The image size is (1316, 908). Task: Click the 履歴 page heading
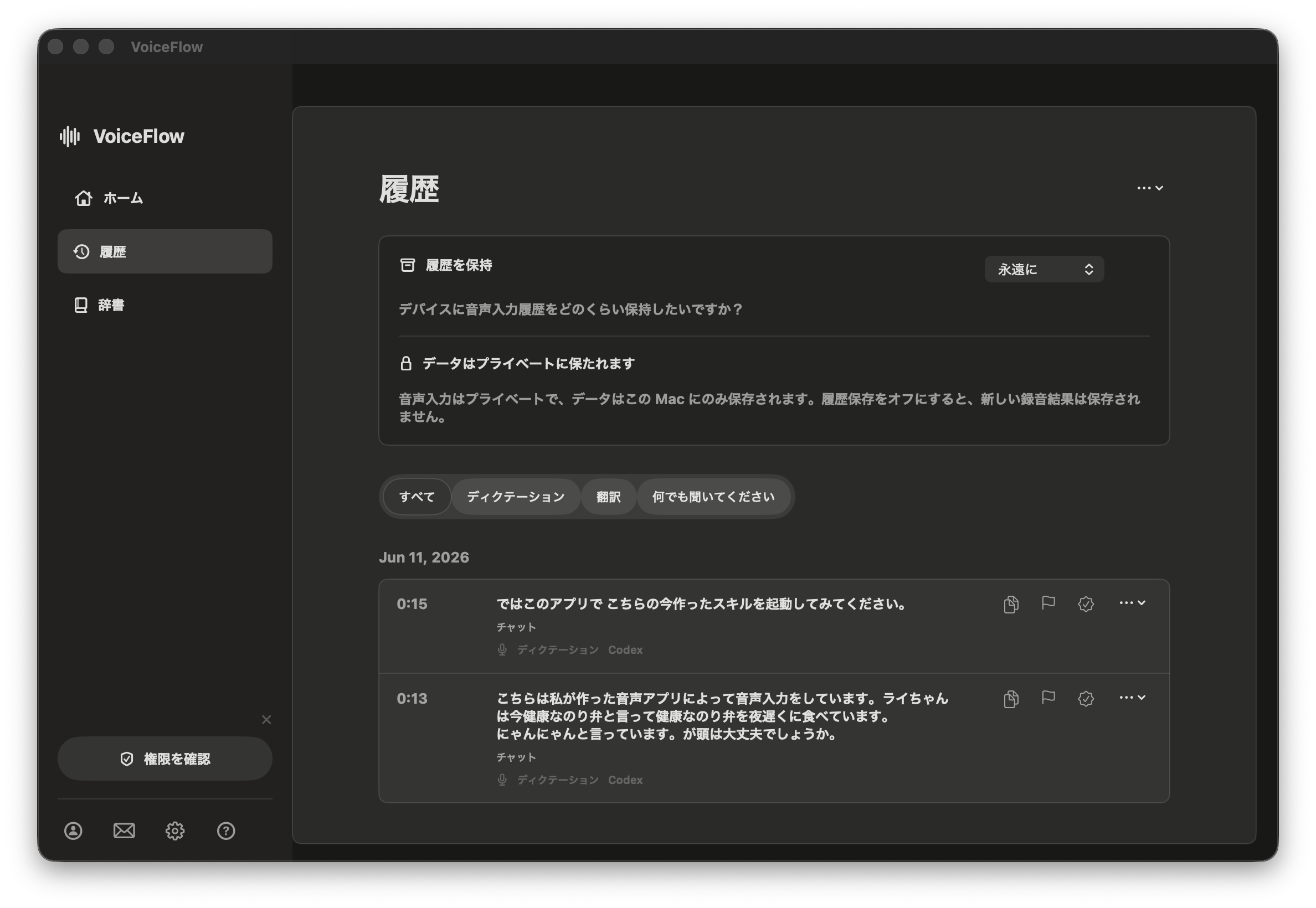coord(409,189)
